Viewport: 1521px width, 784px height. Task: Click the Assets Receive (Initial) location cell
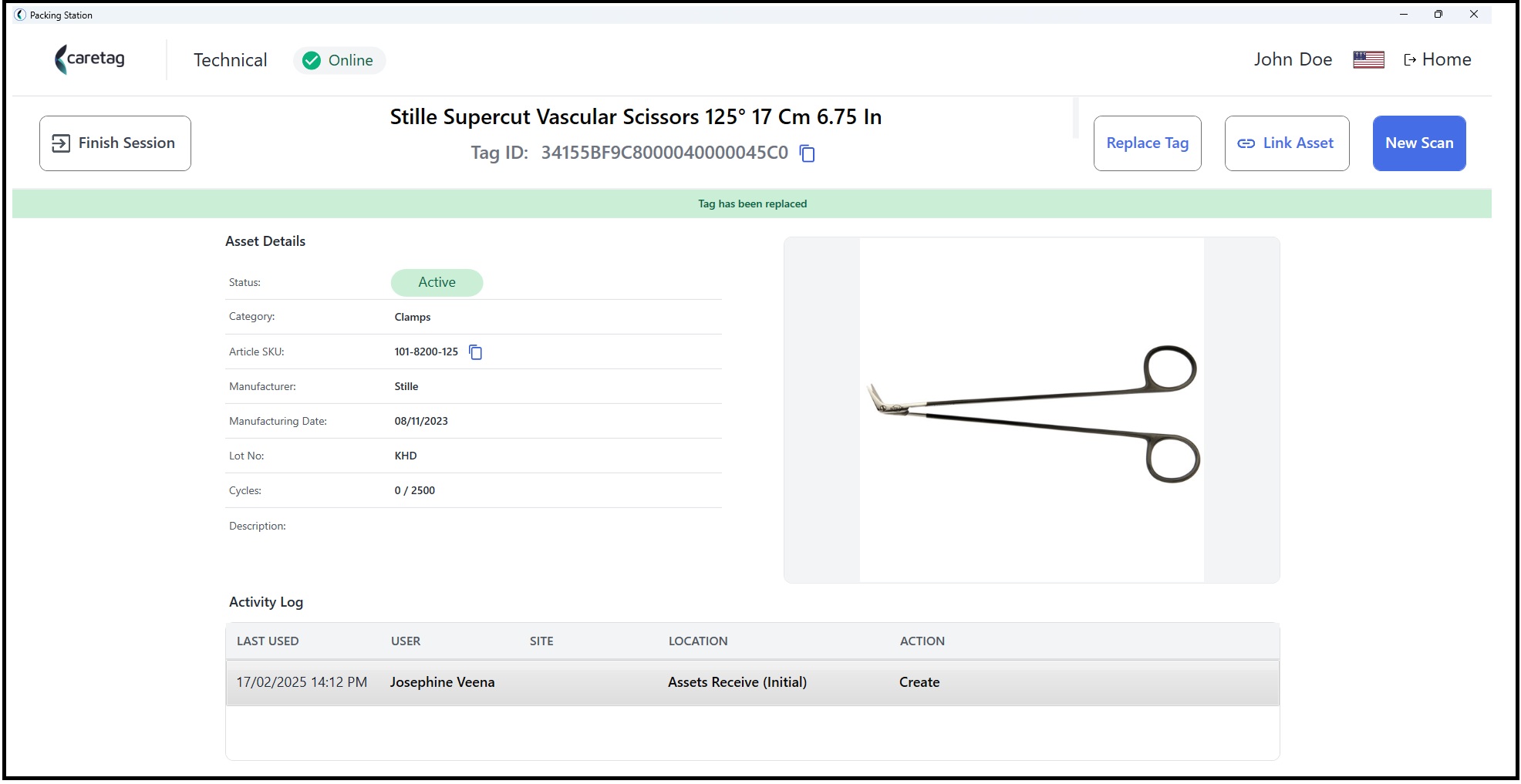737,682
